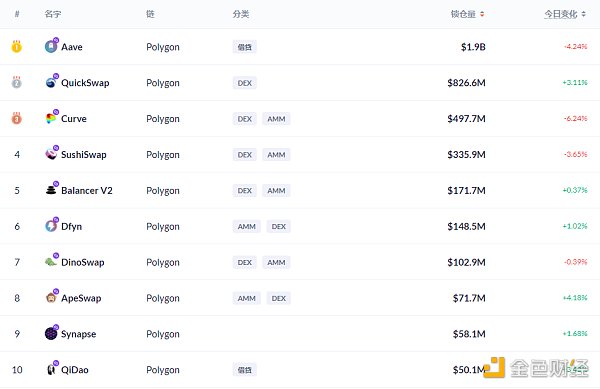600x389 pixels.
Task: Select the DEX tag in QuickSwap row
Action: tap(245, 83)
